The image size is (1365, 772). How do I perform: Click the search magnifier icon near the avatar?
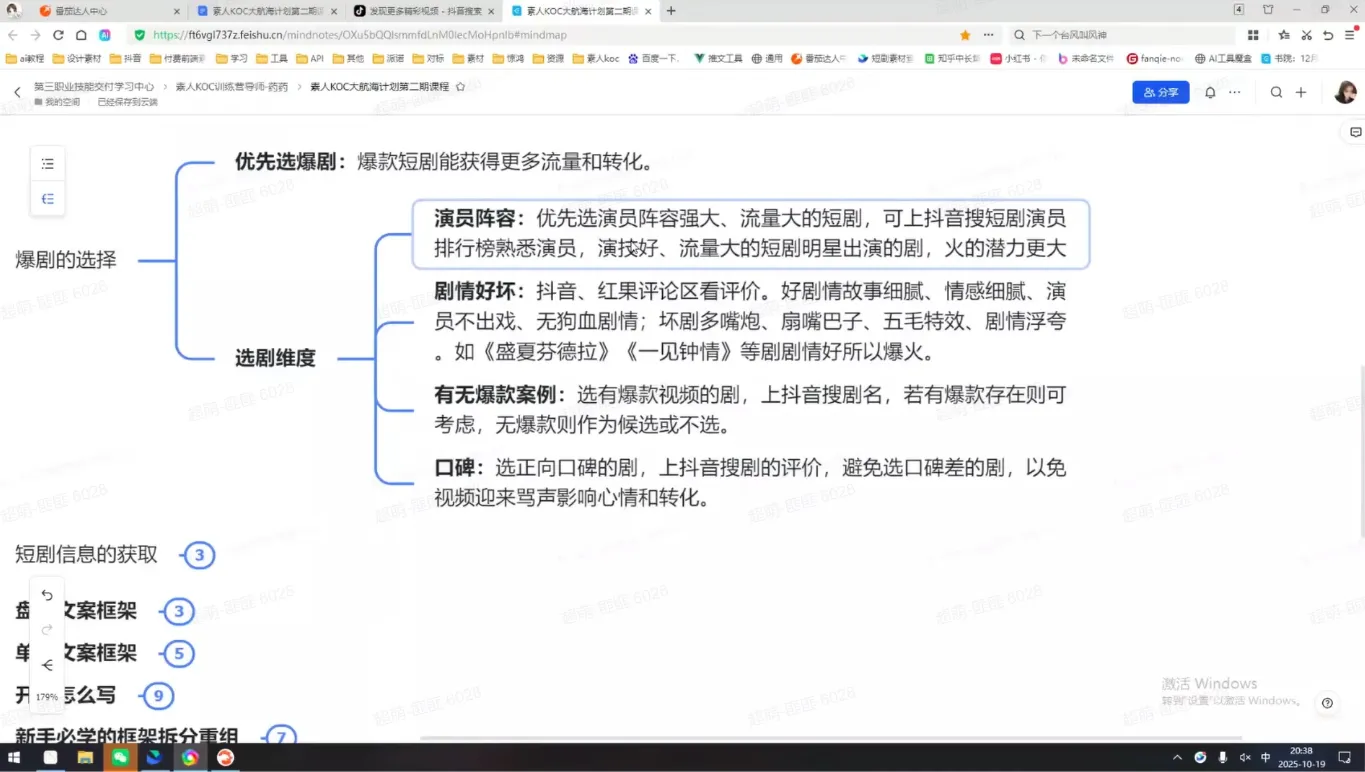(1277, 91)
